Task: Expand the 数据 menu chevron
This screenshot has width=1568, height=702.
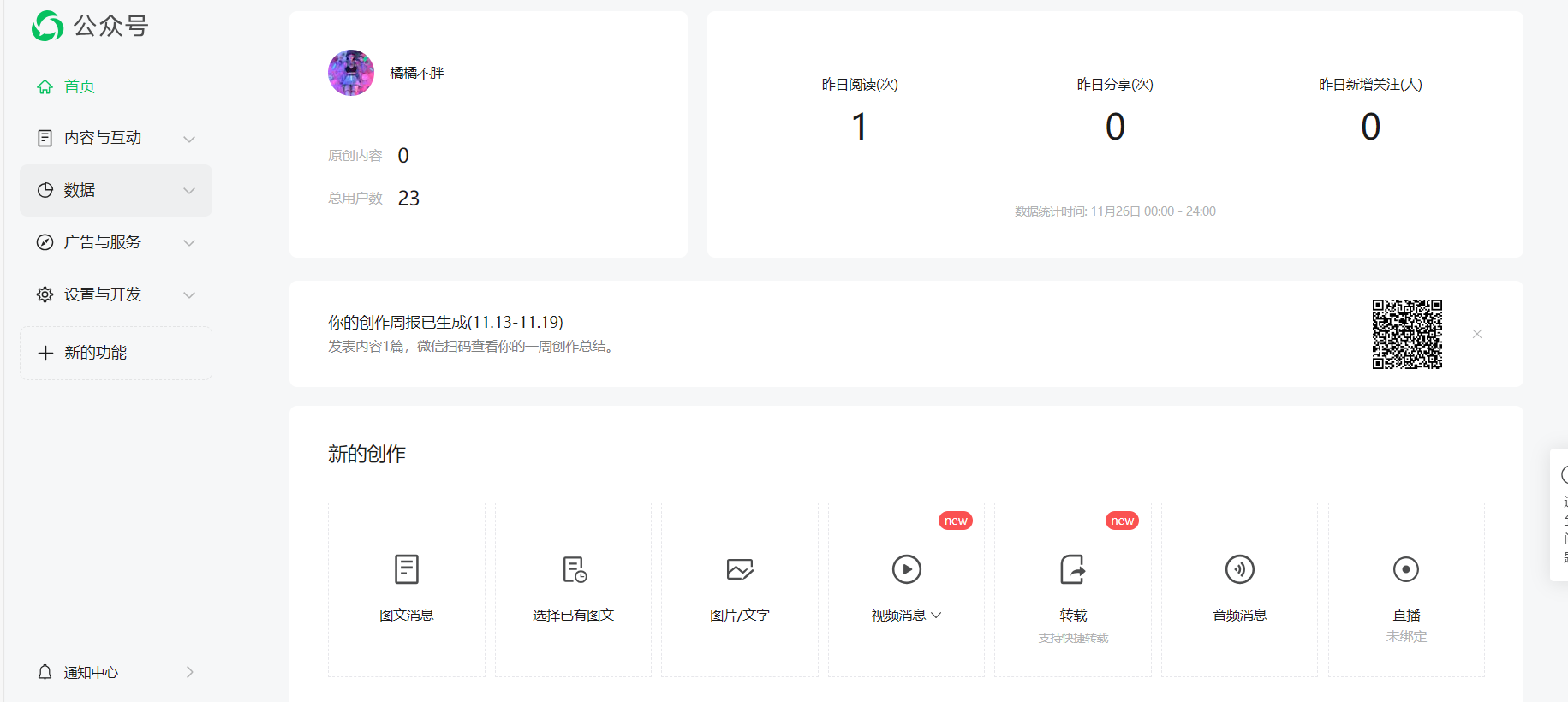Action: click(x=189, y=191)
